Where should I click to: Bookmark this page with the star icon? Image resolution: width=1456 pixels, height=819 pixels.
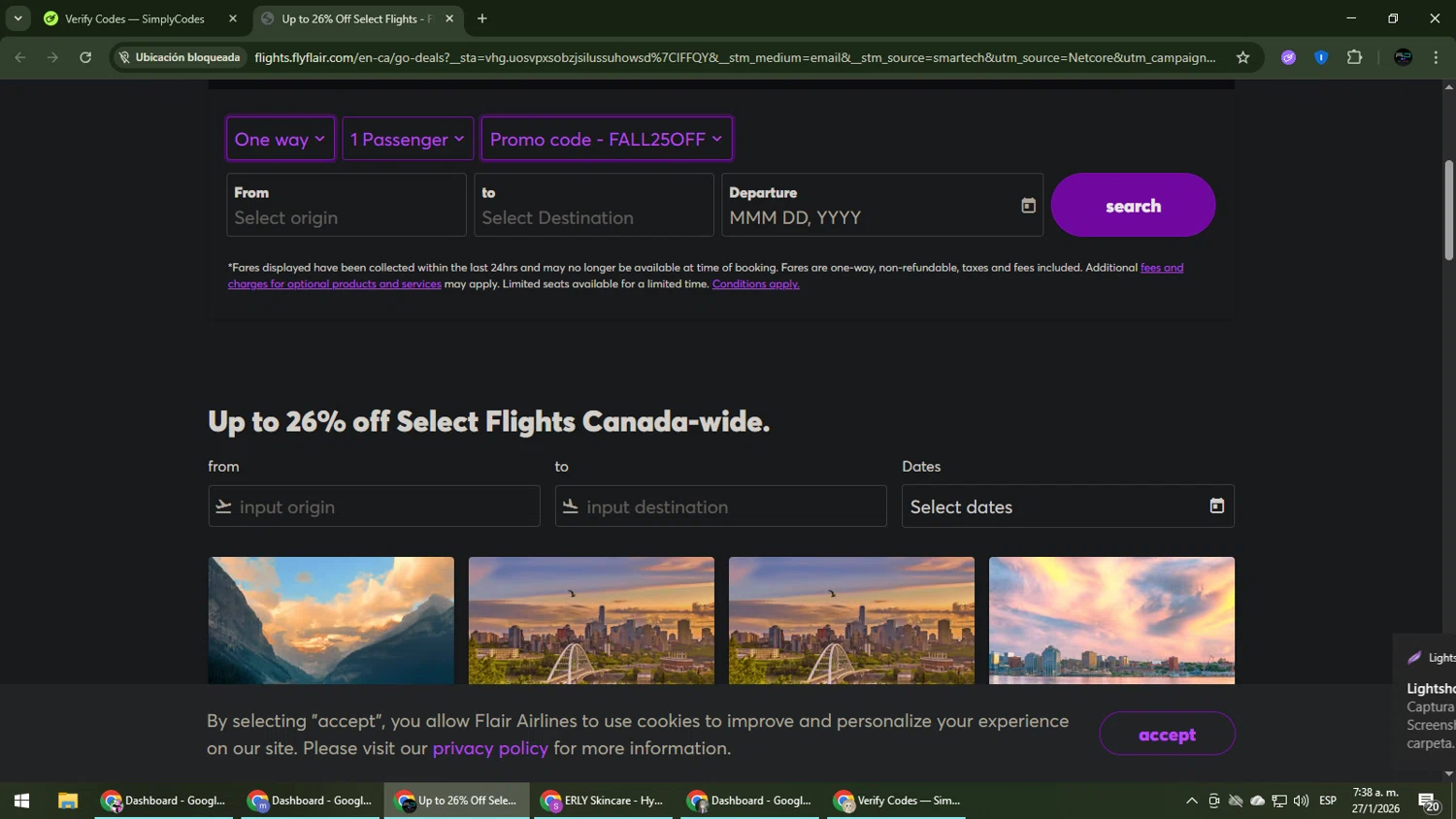(1242, 57)
